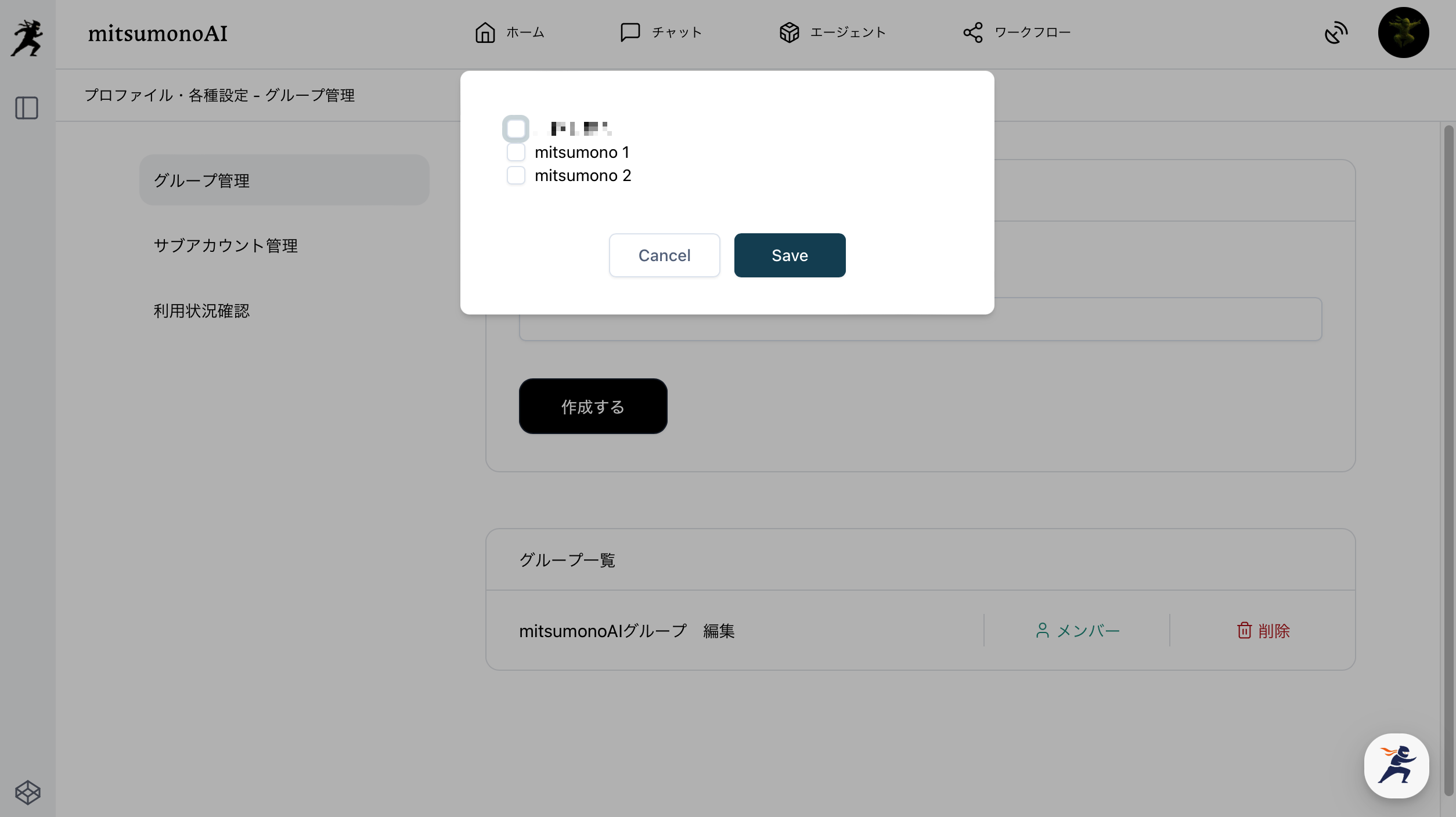
Task: Click the codepen-style icon at bottom-left
Action: point(27,792)
